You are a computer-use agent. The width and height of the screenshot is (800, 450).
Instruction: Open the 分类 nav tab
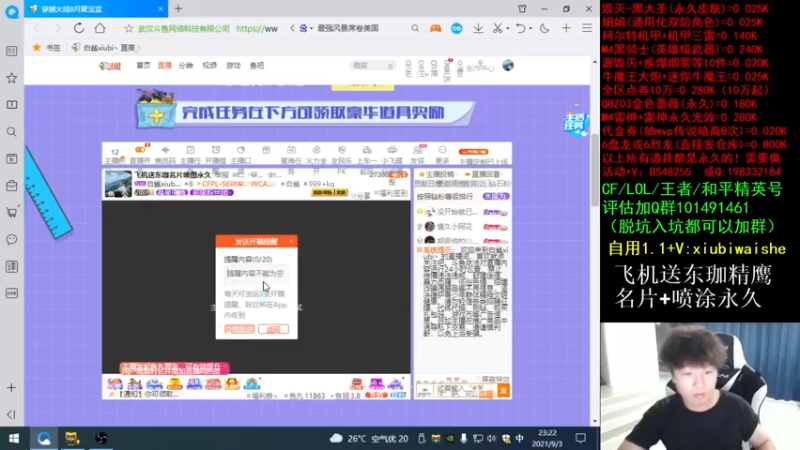click(186, 65)
